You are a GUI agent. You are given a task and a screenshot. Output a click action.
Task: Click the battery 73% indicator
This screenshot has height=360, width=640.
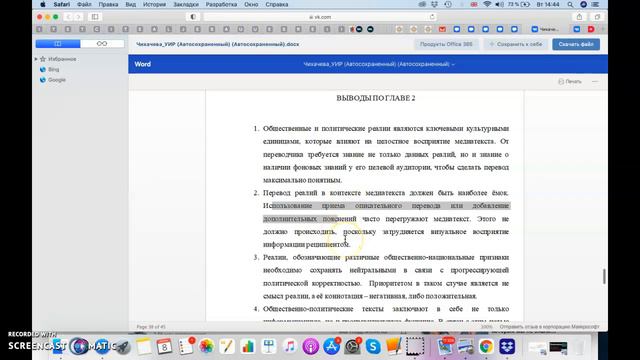(519, 4)
